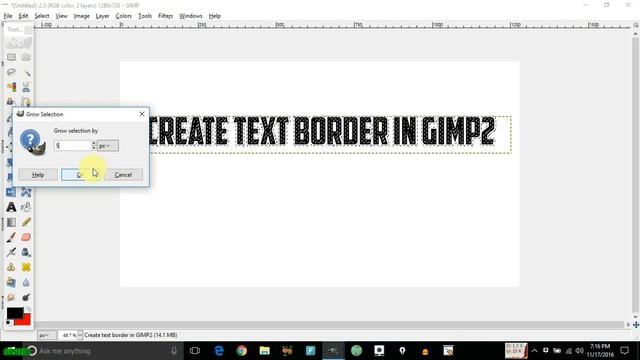Select the Clone stamp tool

pyautogui.click(x=11, y=267)
